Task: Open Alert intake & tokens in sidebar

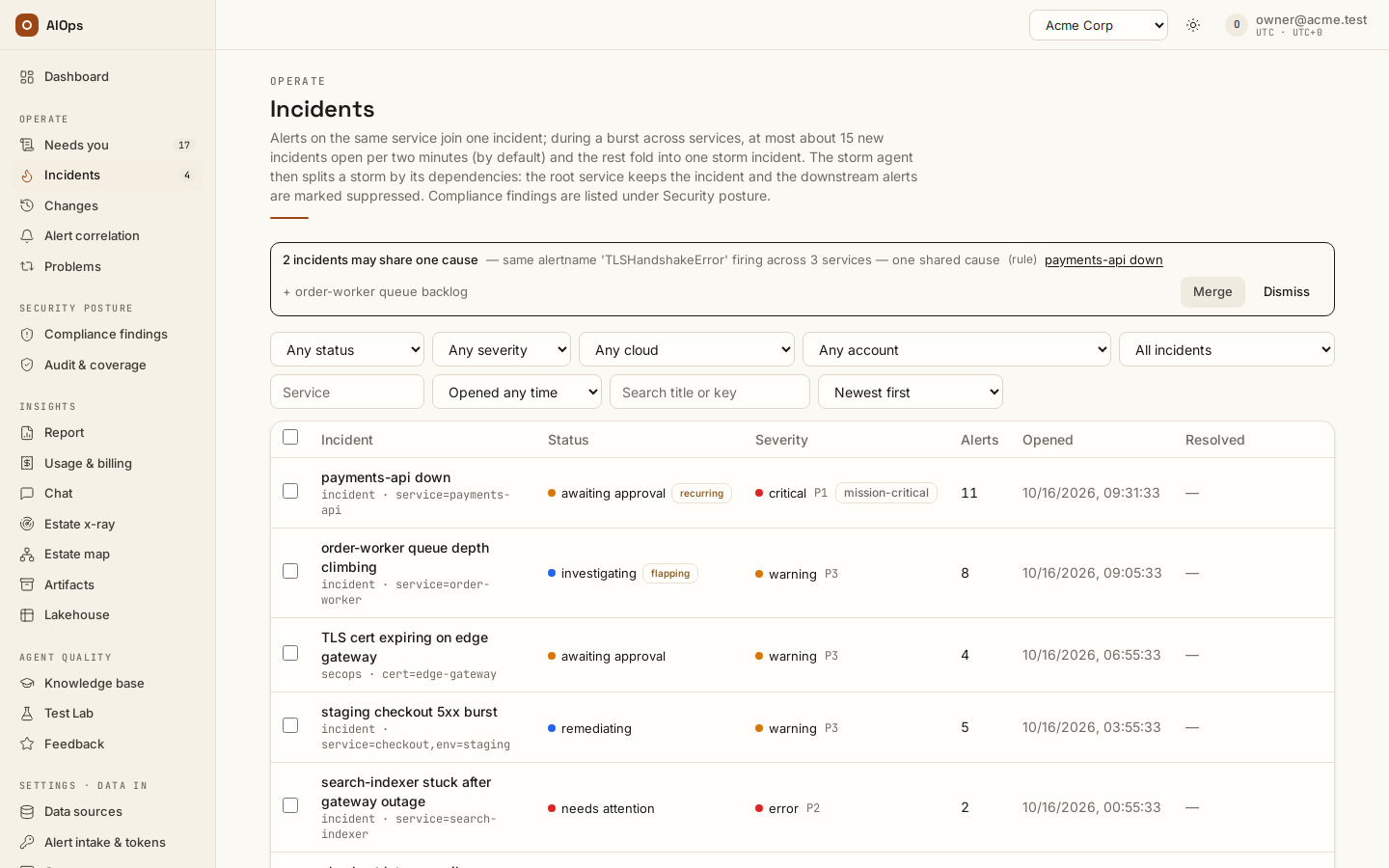Action: coord(108,843)
